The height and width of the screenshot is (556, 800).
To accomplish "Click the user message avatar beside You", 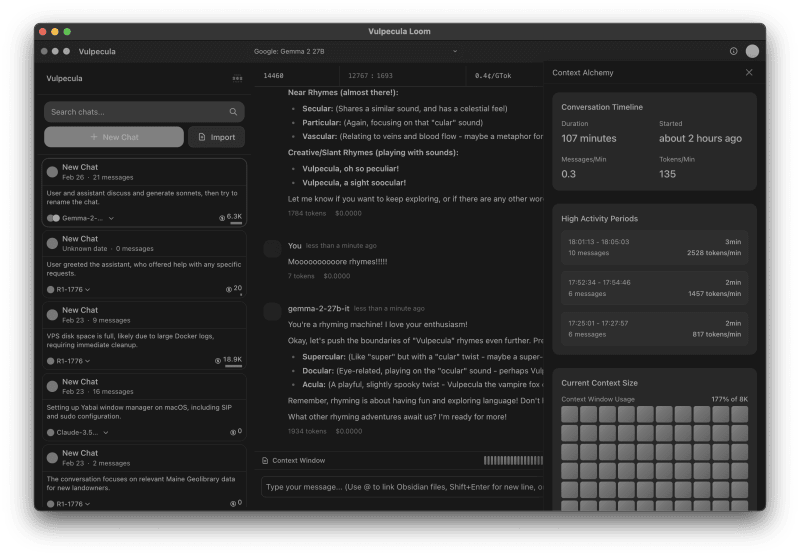I will 272,249.
